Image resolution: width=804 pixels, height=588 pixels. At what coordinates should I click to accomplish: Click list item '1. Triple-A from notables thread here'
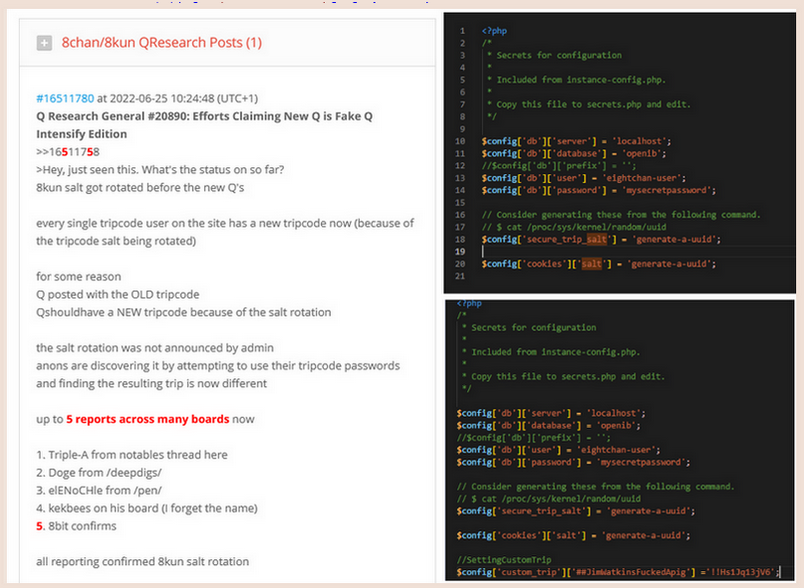(x=132, y=455)
